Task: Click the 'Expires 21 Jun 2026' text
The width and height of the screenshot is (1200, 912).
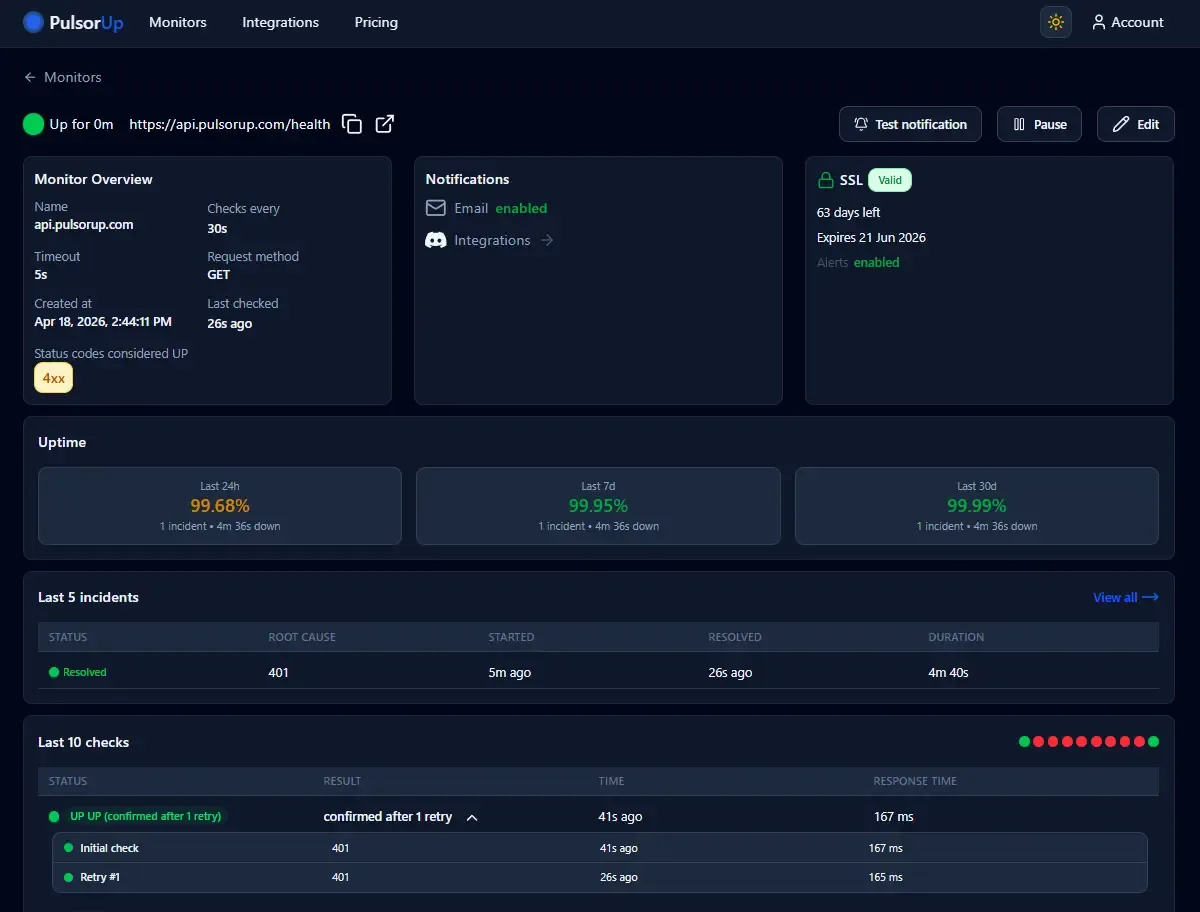Action: click(871, 237)
